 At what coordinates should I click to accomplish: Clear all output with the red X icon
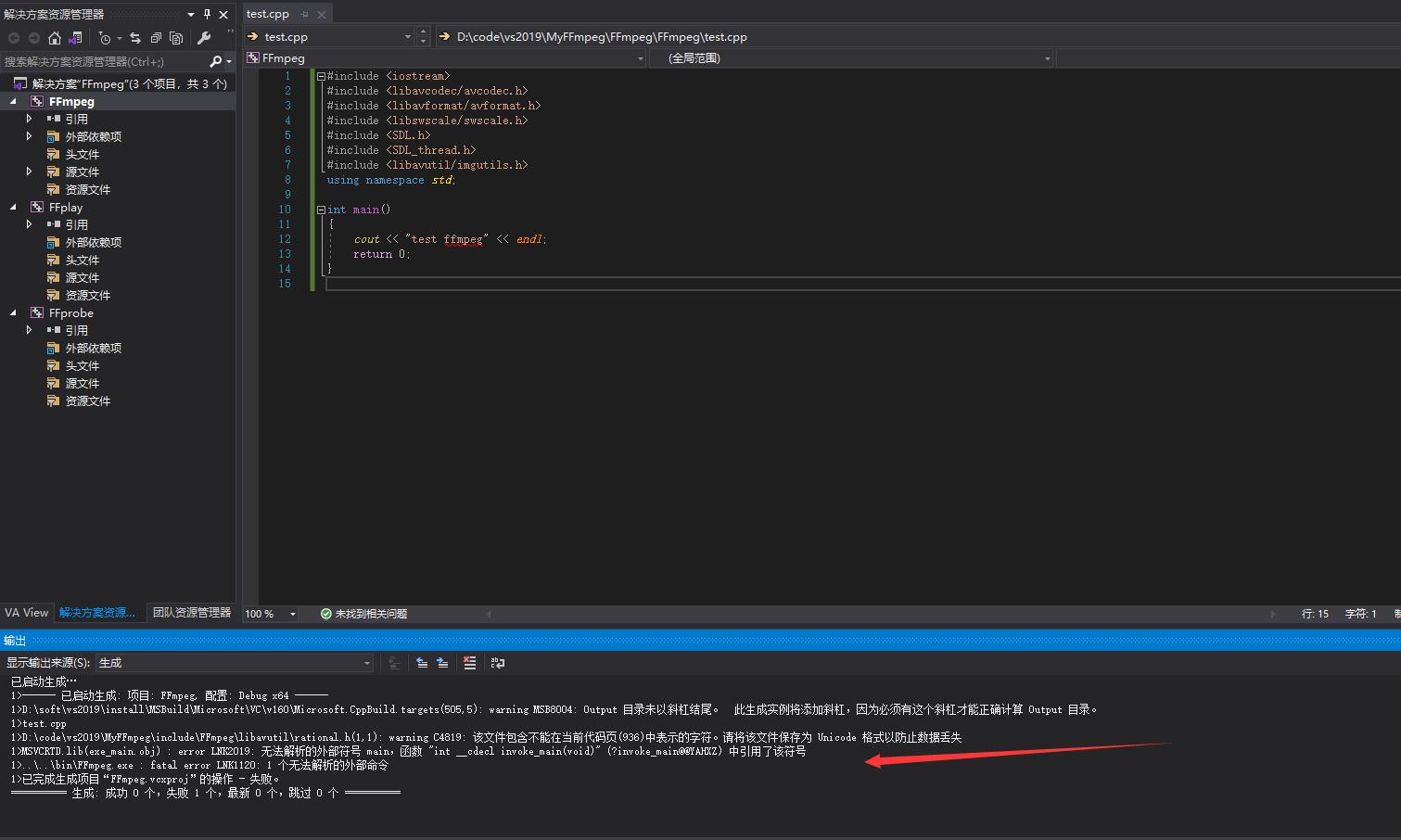click(x=469, y=663)
